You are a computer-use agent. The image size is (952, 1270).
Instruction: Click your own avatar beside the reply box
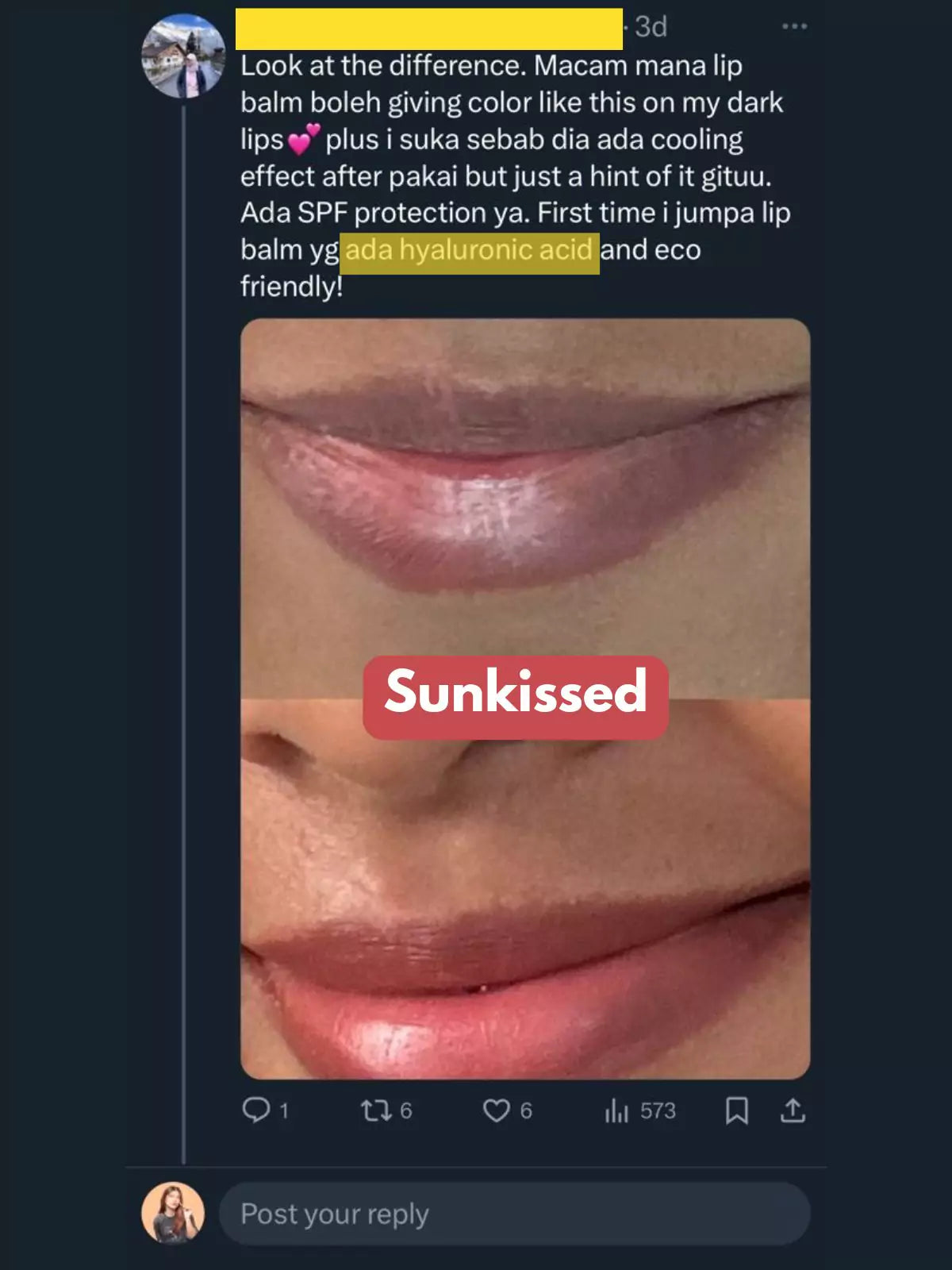(x=173, y=1213)
